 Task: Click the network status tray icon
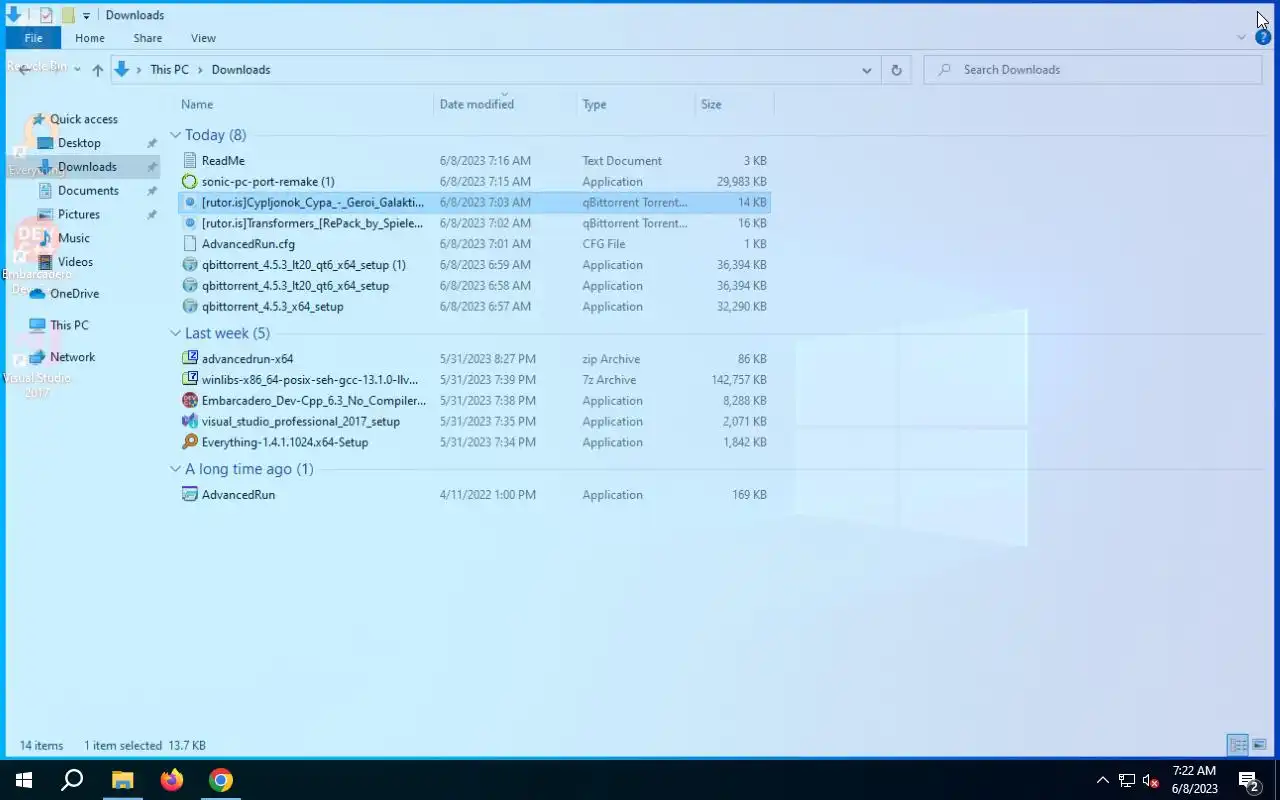[1127, 780]
